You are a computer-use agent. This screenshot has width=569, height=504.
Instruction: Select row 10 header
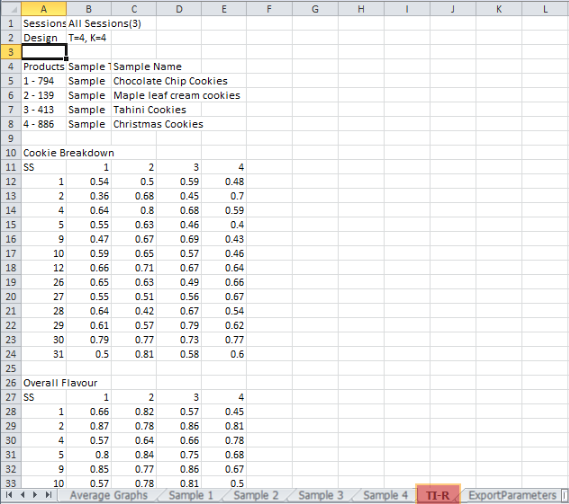[x=11, y=153]
